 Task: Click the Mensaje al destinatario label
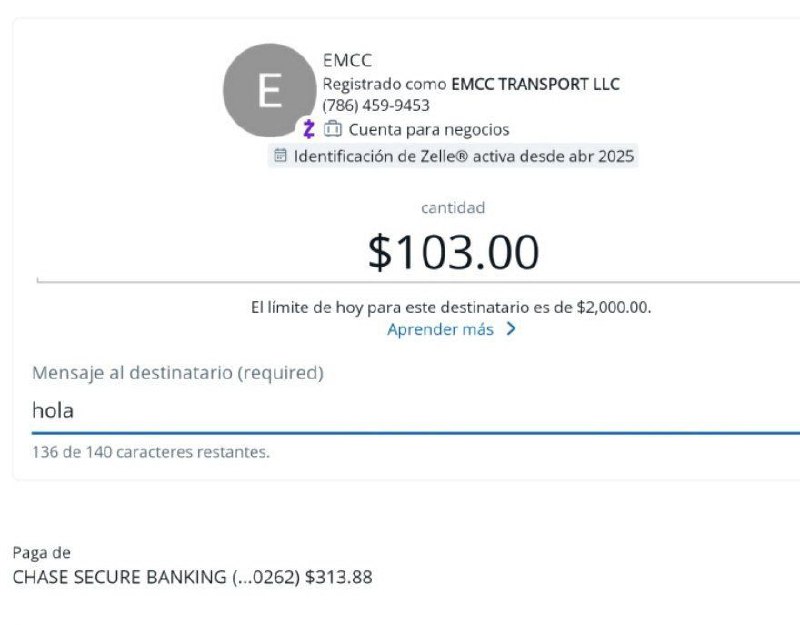[178, 373]
